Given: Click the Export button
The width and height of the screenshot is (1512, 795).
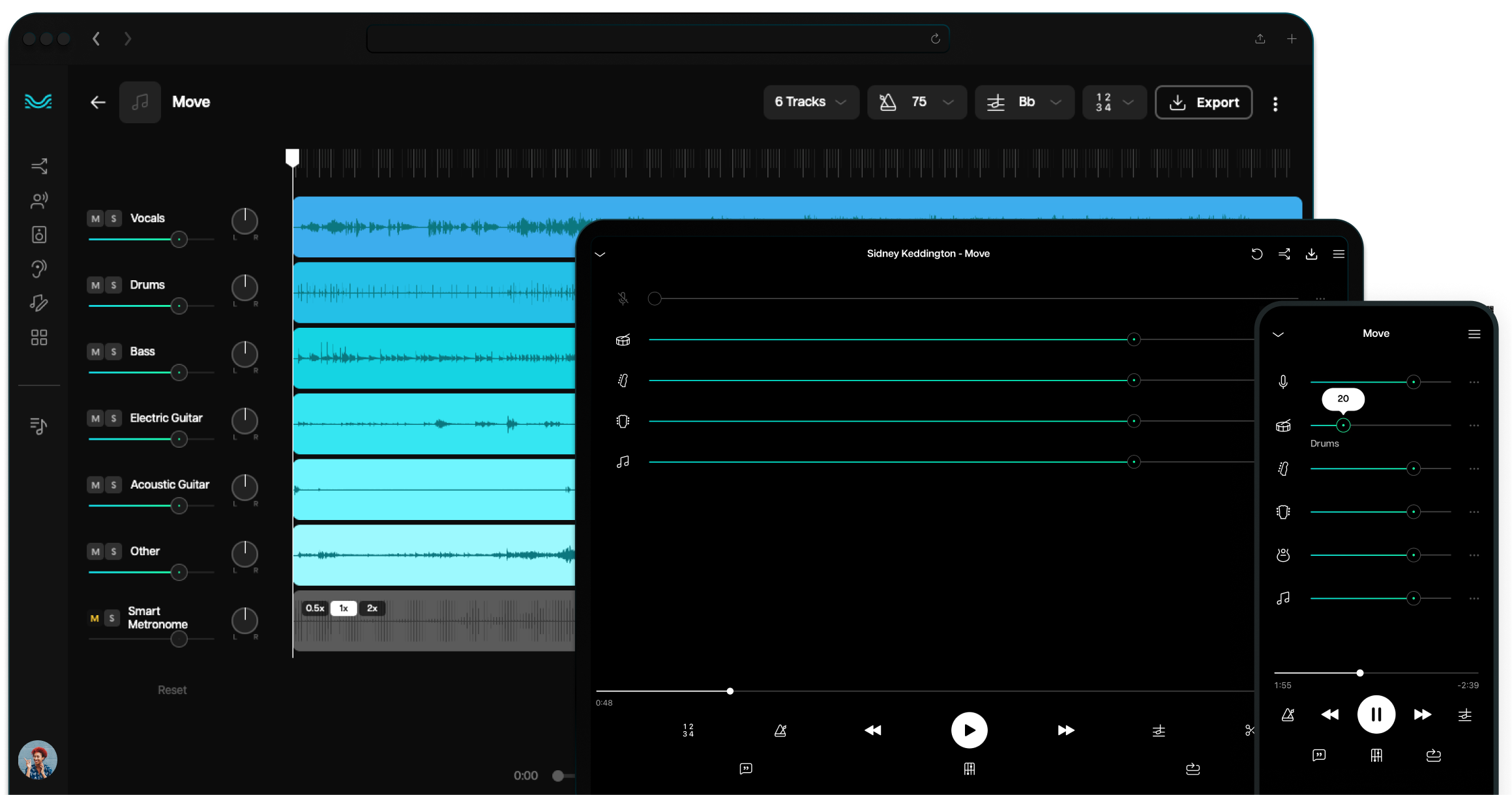Looking at the screenshot, I should (x=1203, y=102).
